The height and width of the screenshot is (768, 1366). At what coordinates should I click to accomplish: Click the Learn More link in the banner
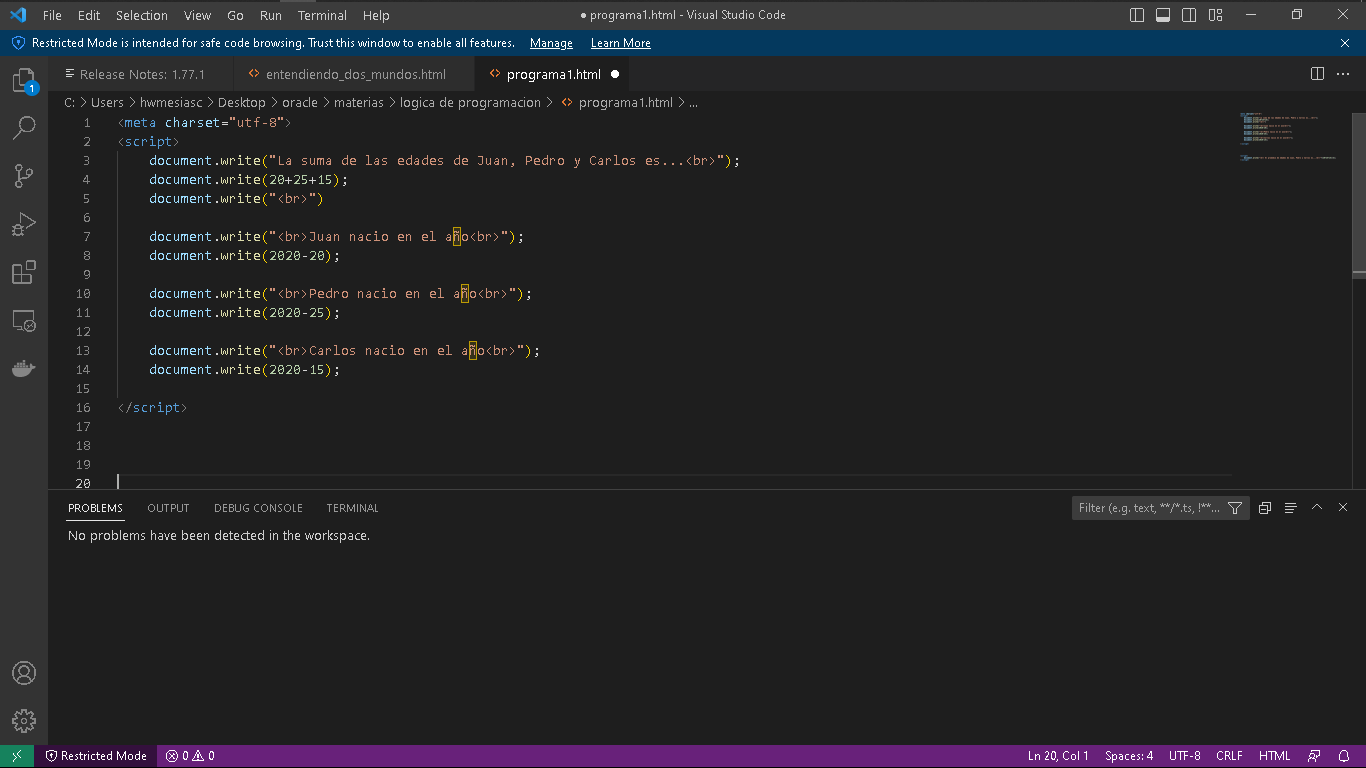(620, 43)
